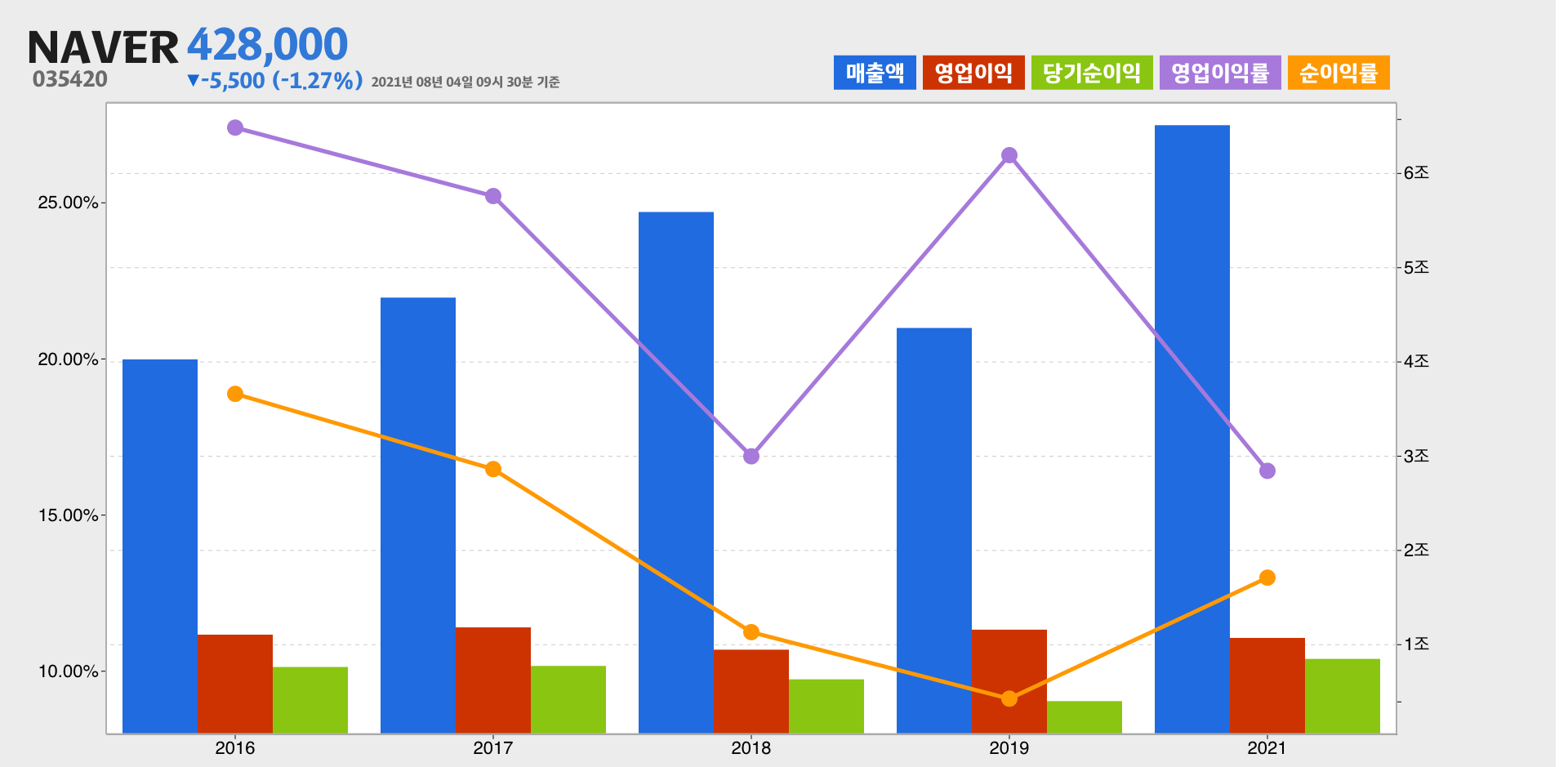The image size is (1568, 767).
Task: Click the 428,000 stock price
Action: 267,44
